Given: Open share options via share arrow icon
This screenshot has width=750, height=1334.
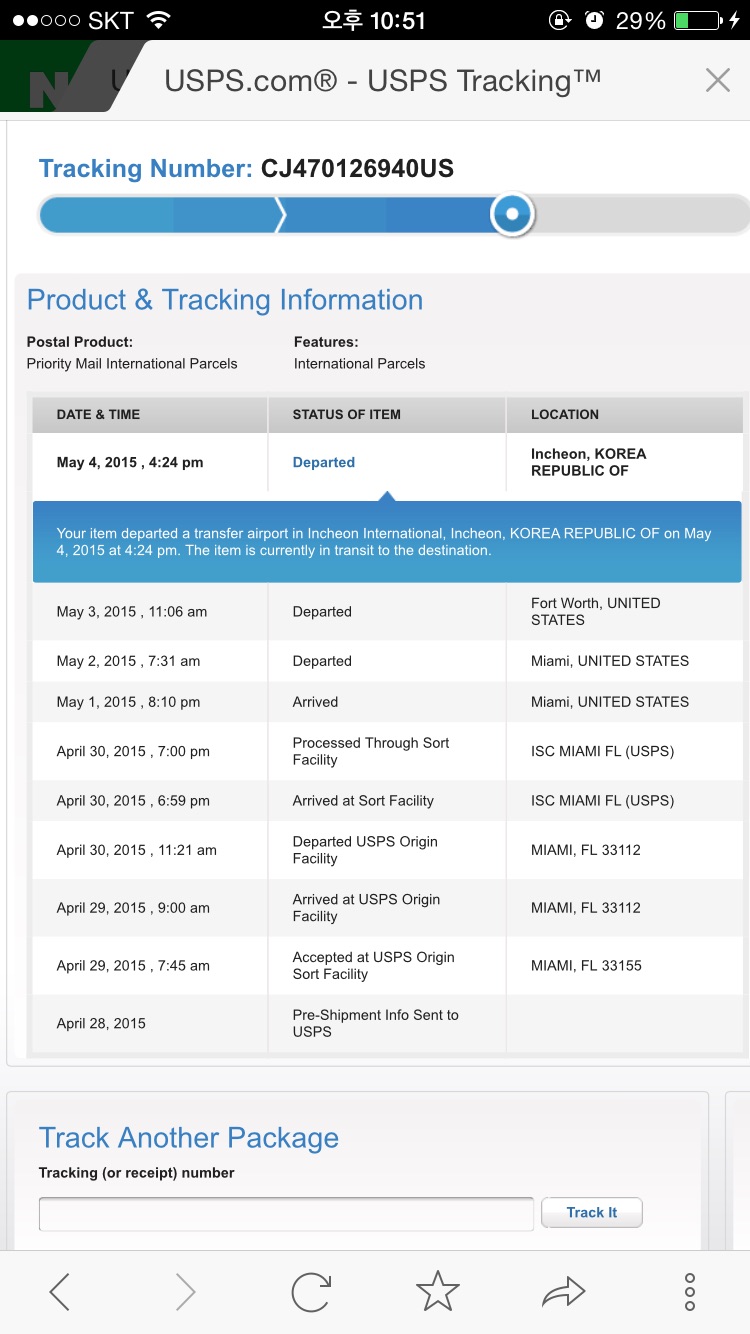Looking at the screenshot, I should (563, 1292).
